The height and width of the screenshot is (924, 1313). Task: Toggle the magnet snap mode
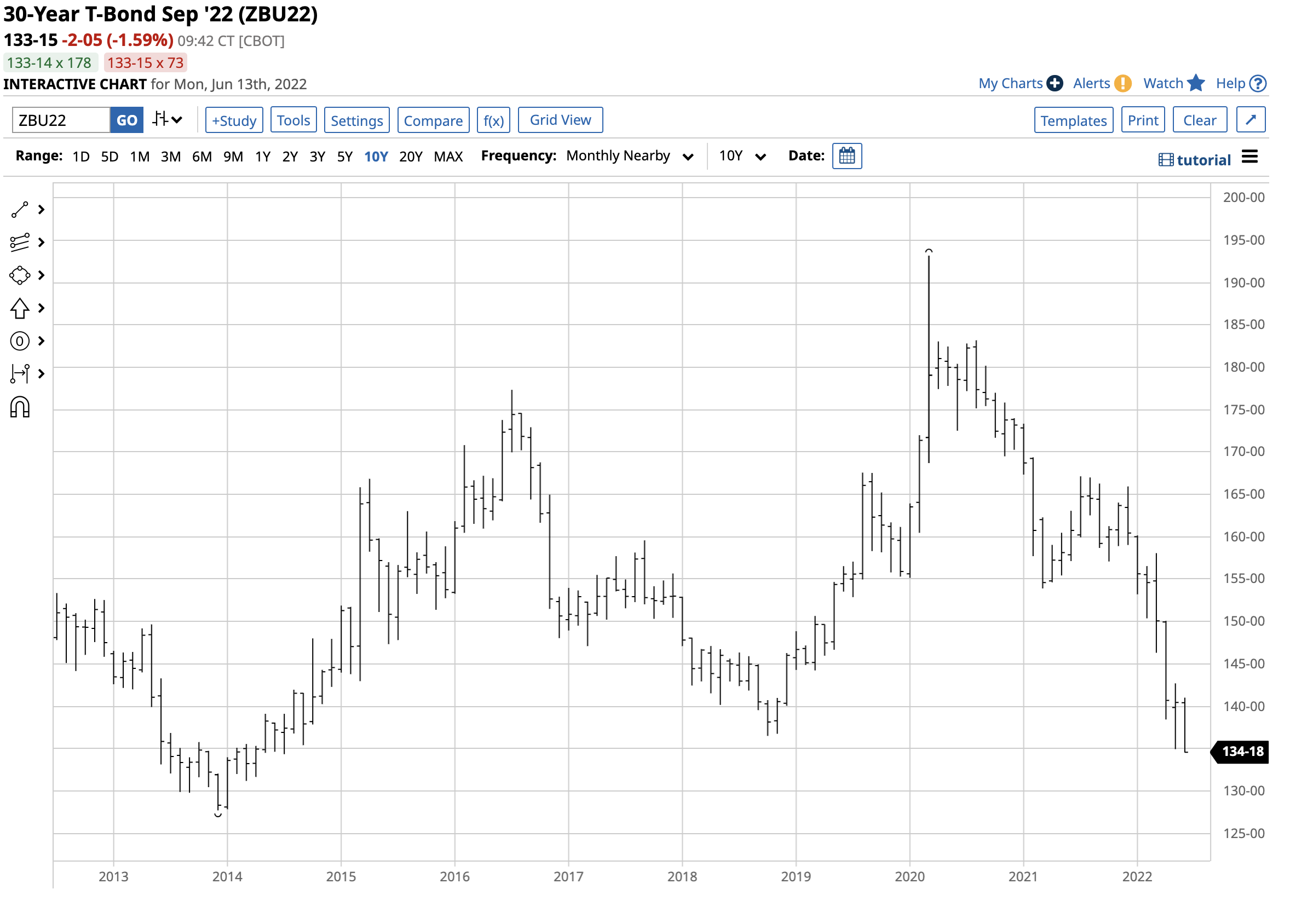pos(20,408)
